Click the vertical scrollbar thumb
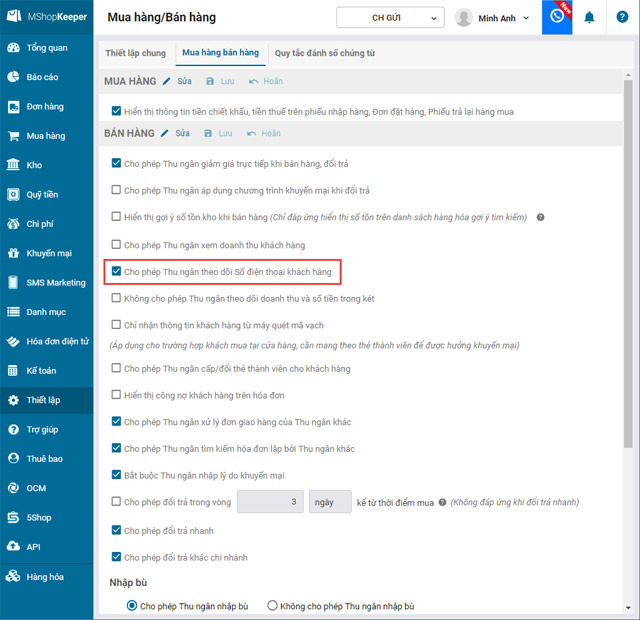This screenshot has width=640, height=620. [x=628, y=264]
